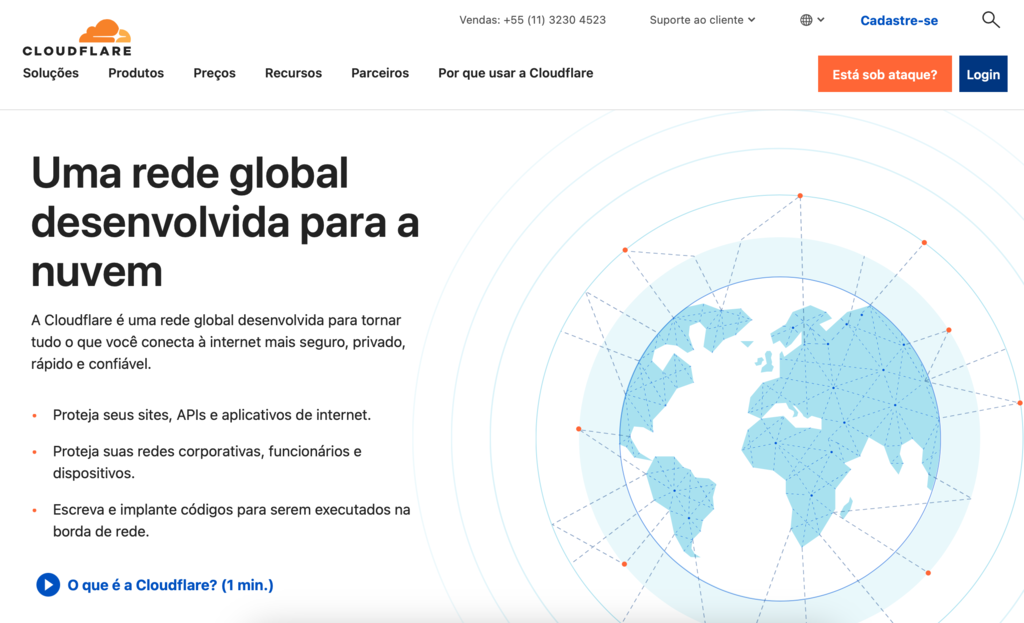This screenshot has width=1024, height=623.
Task: Click the Cloudflare logo
Action: pyautogui.click(x=75, y=35)
